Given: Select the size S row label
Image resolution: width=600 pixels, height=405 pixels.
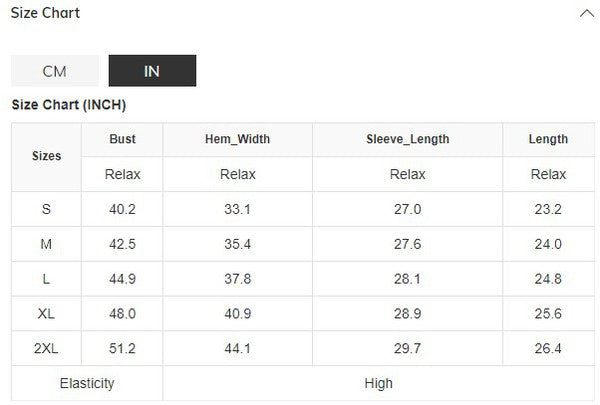Looking at the screenshot, I should (x=47, y=209).
